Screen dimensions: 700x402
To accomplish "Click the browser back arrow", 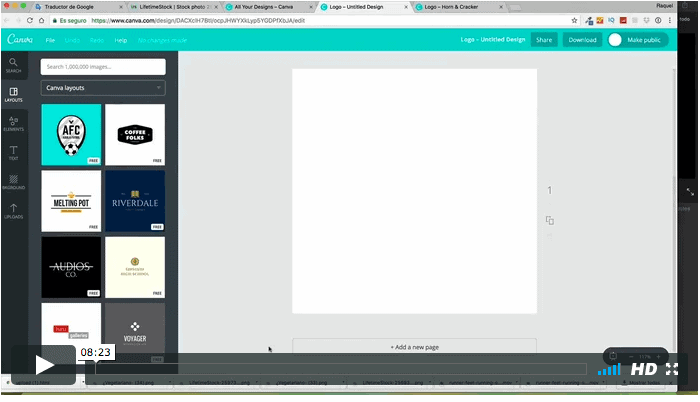I will [x=7, y=21].
